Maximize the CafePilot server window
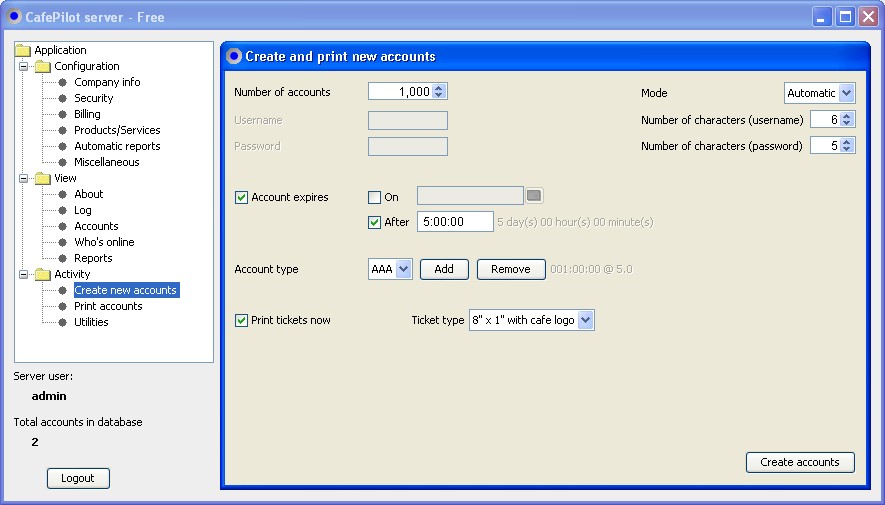This screenshot has height=505, width=885. tap(845, 17)
